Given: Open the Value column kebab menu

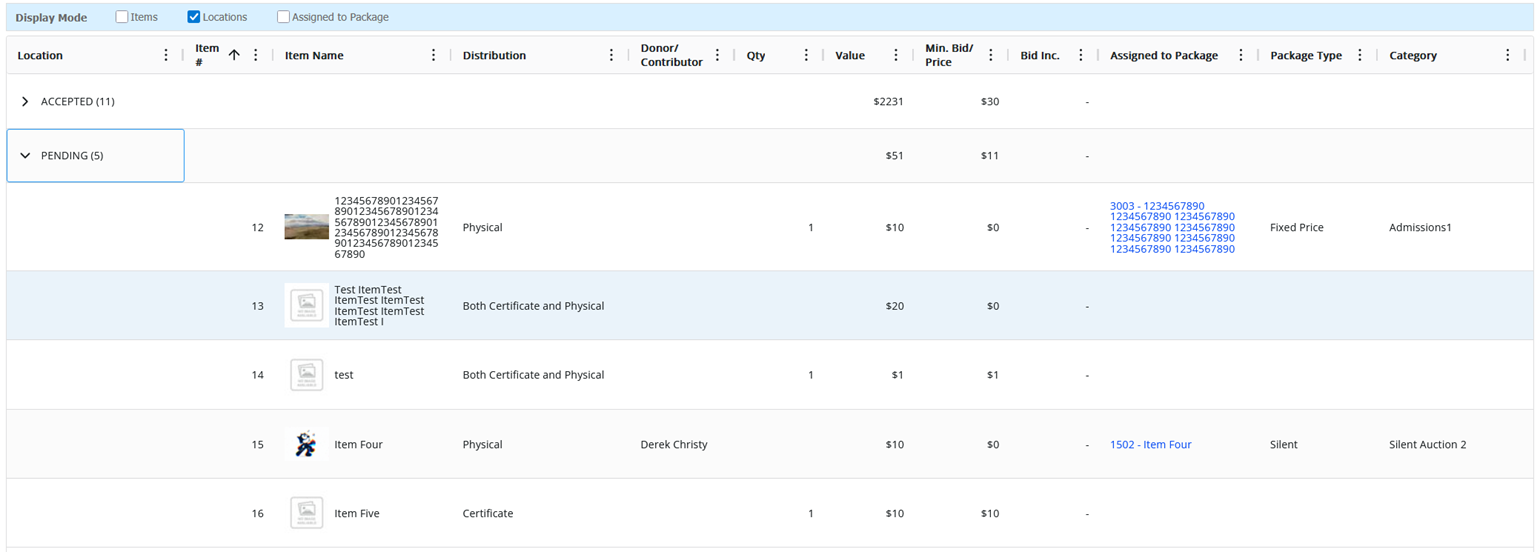Looking at the screenshot, I should 896,56.
